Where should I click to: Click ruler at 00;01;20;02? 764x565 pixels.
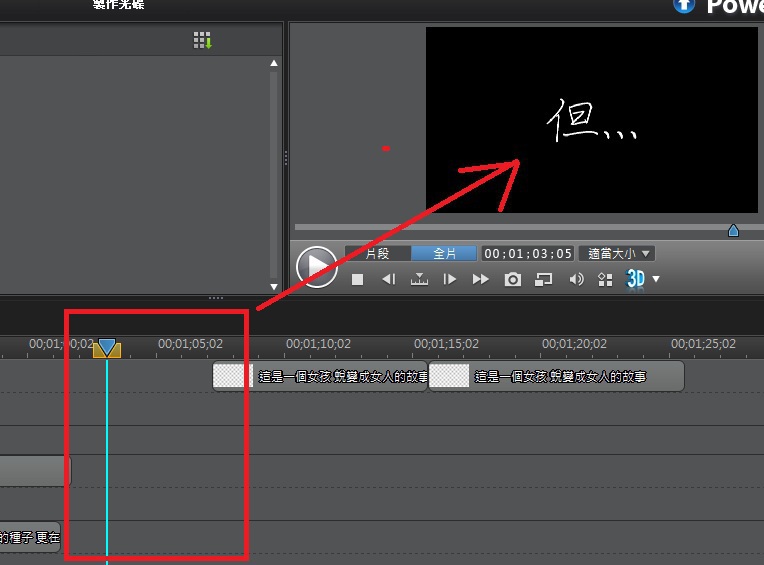pyautogui.click(x=574, y=344)
